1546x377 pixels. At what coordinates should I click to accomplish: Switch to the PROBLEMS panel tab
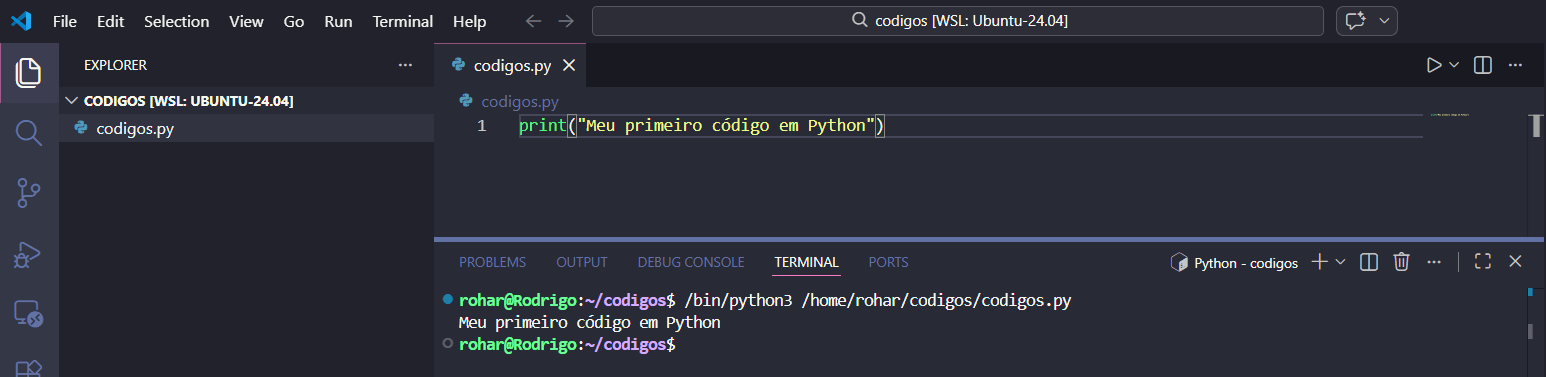click(492, 262)
